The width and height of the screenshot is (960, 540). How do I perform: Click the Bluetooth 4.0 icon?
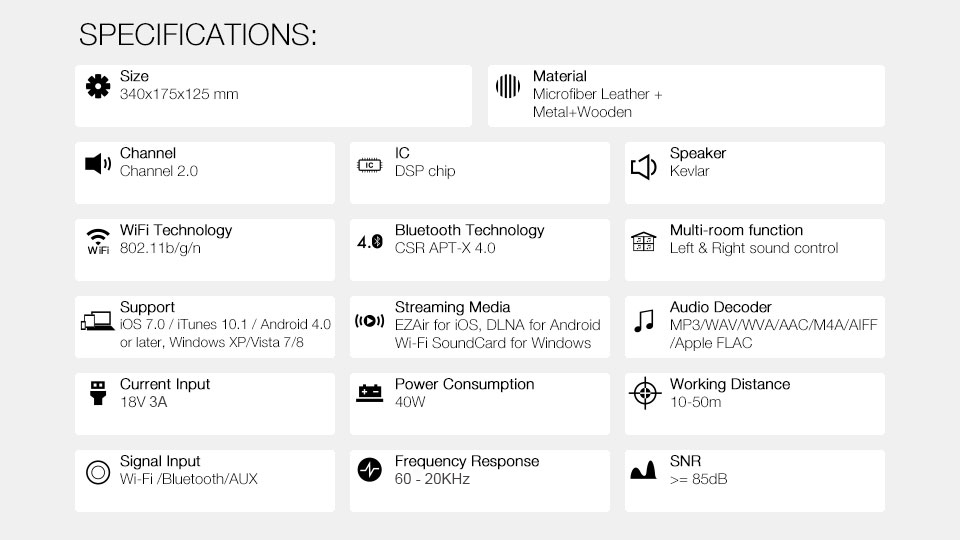pyautogui.click(x=370, y=241)
